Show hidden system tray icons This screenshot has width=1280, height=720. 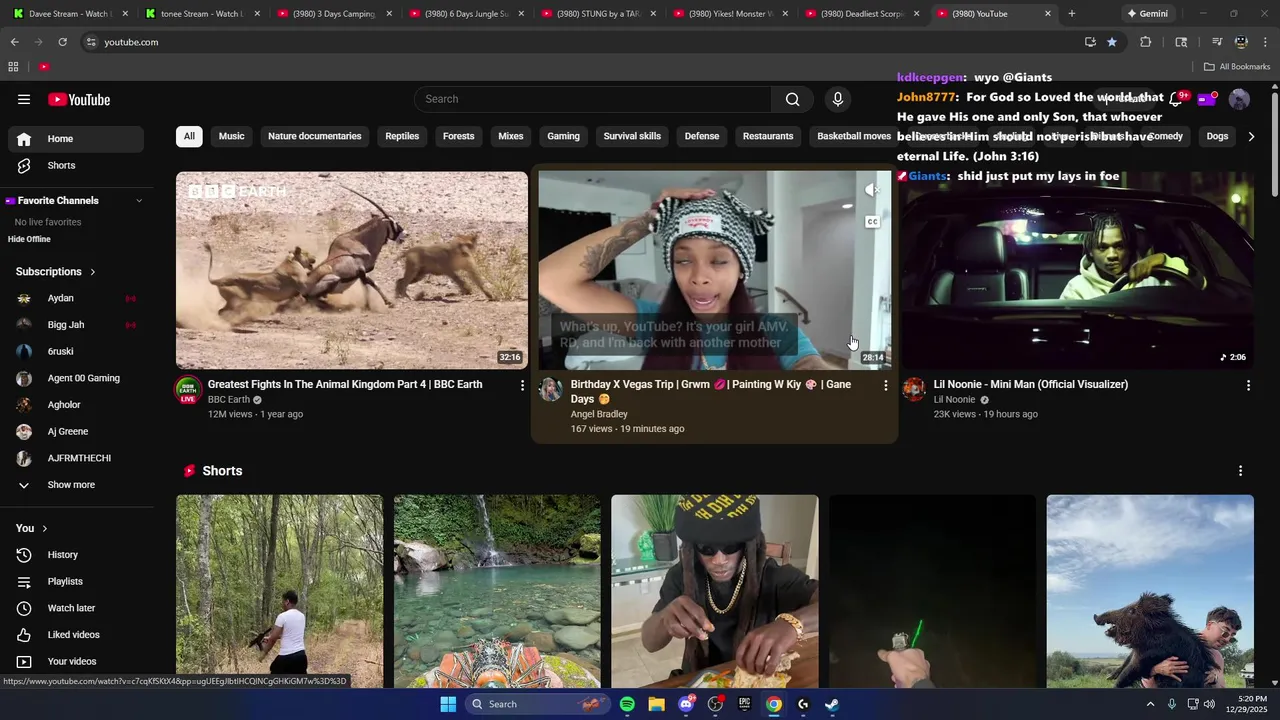point(1150,704)
